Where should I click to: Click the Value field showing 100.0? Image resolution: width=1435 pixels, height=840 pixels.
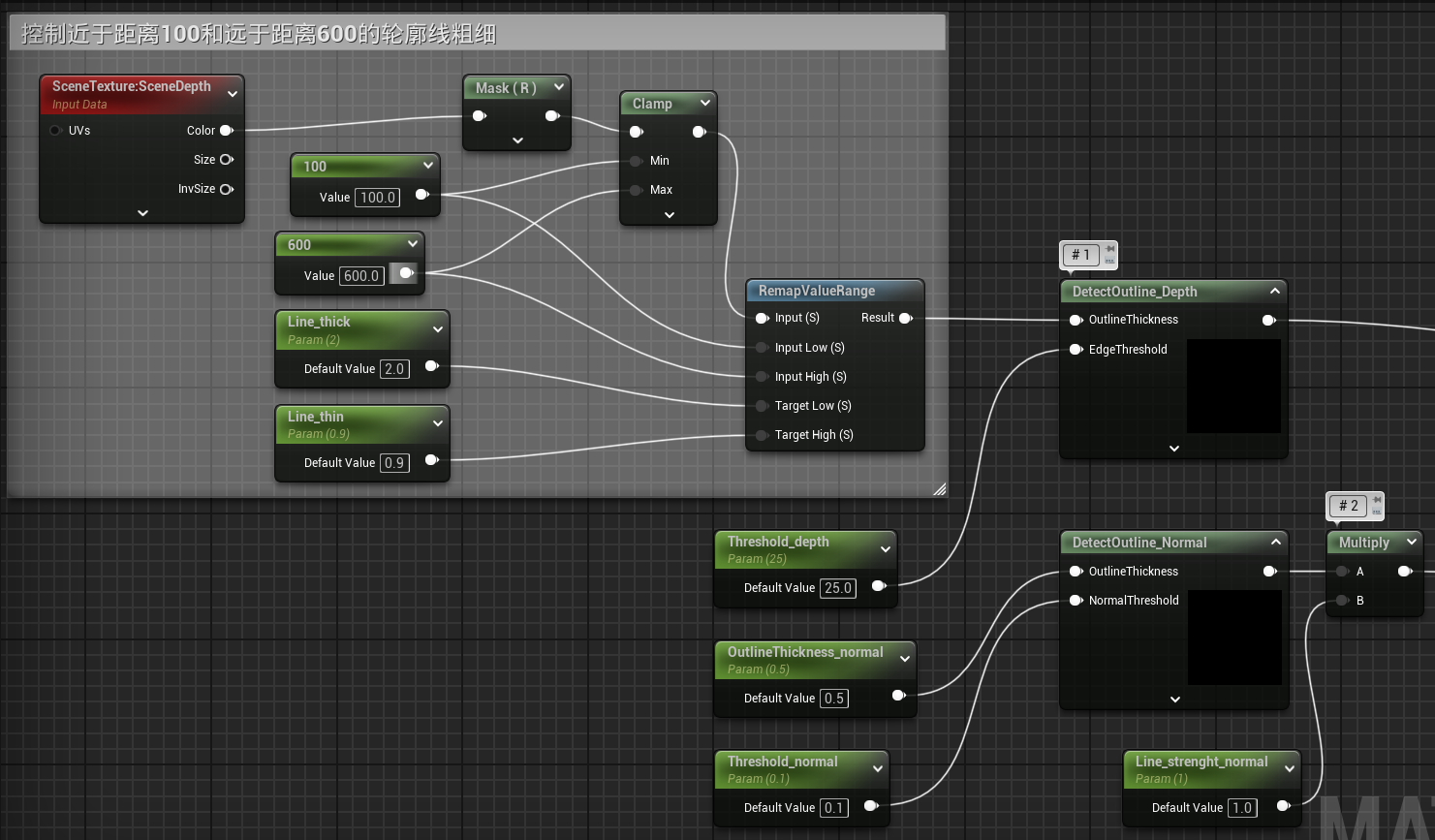(377, 198)
